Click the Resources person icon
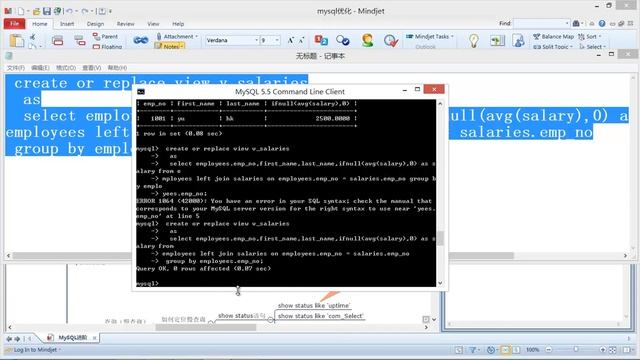This screenshot has height=360, width=640. click(367, 40)
